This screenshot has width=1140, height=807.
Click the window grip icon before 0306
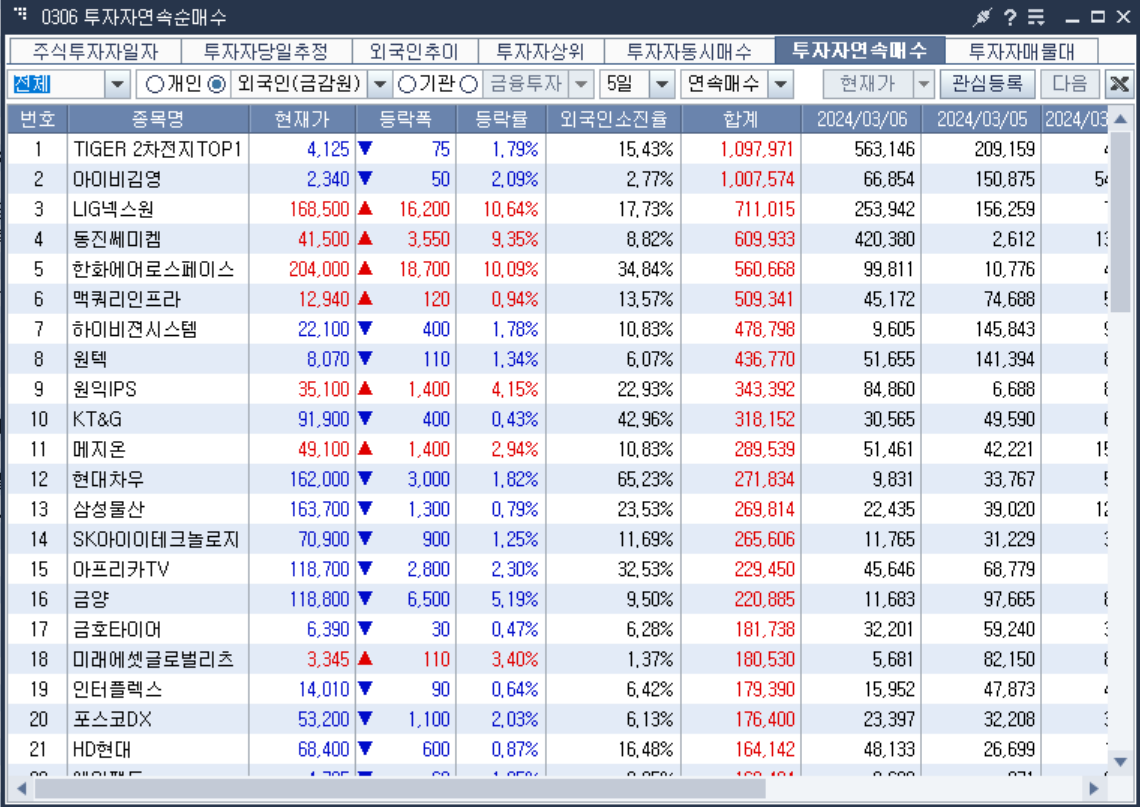20,13
